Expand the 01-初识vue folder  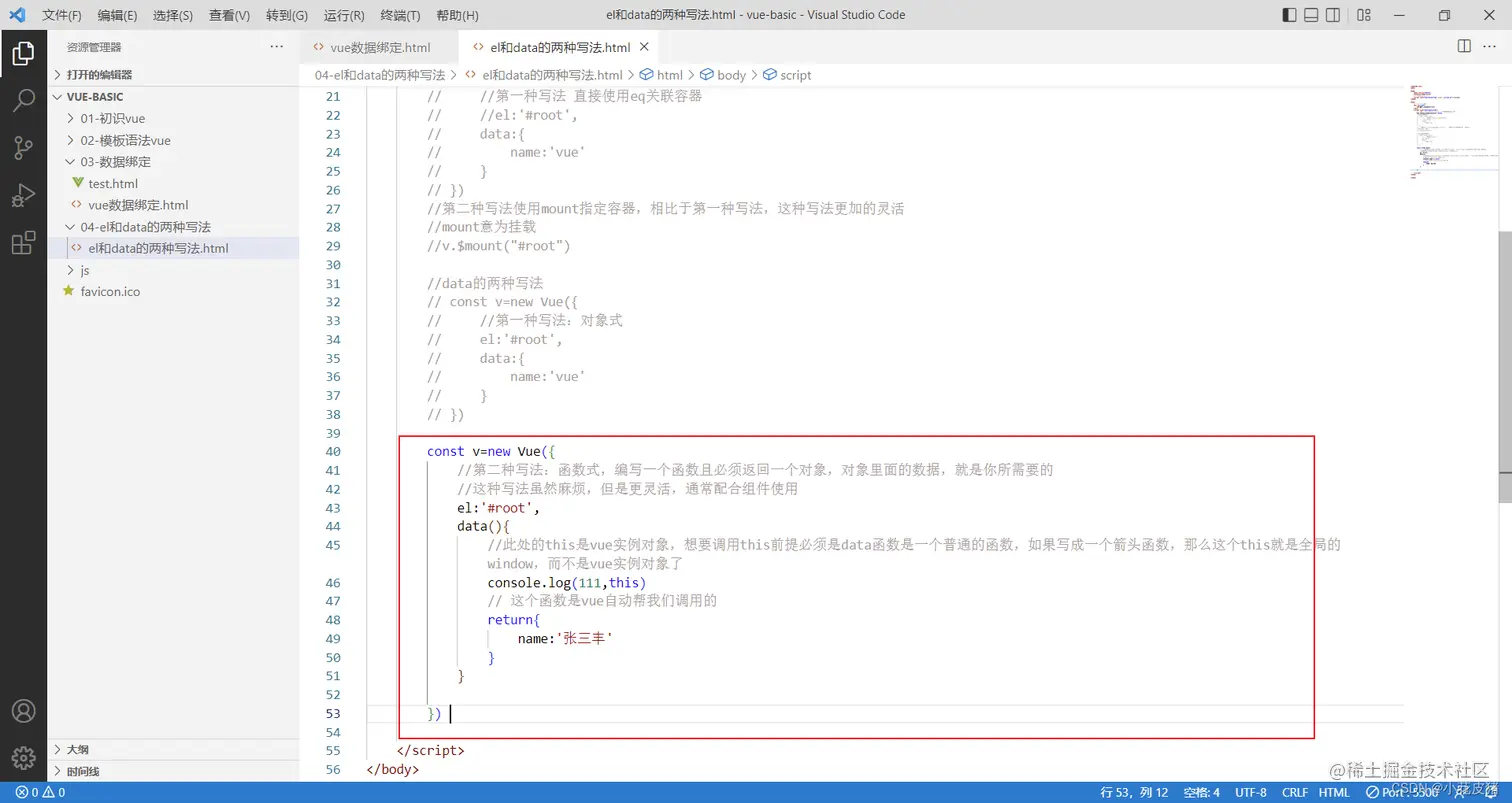click(173, 118)
